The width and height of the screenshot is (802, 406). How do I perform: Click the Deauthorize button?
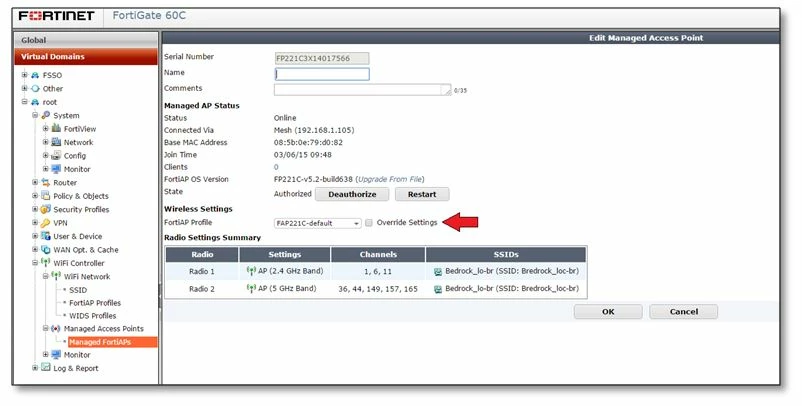click(352, 194)
